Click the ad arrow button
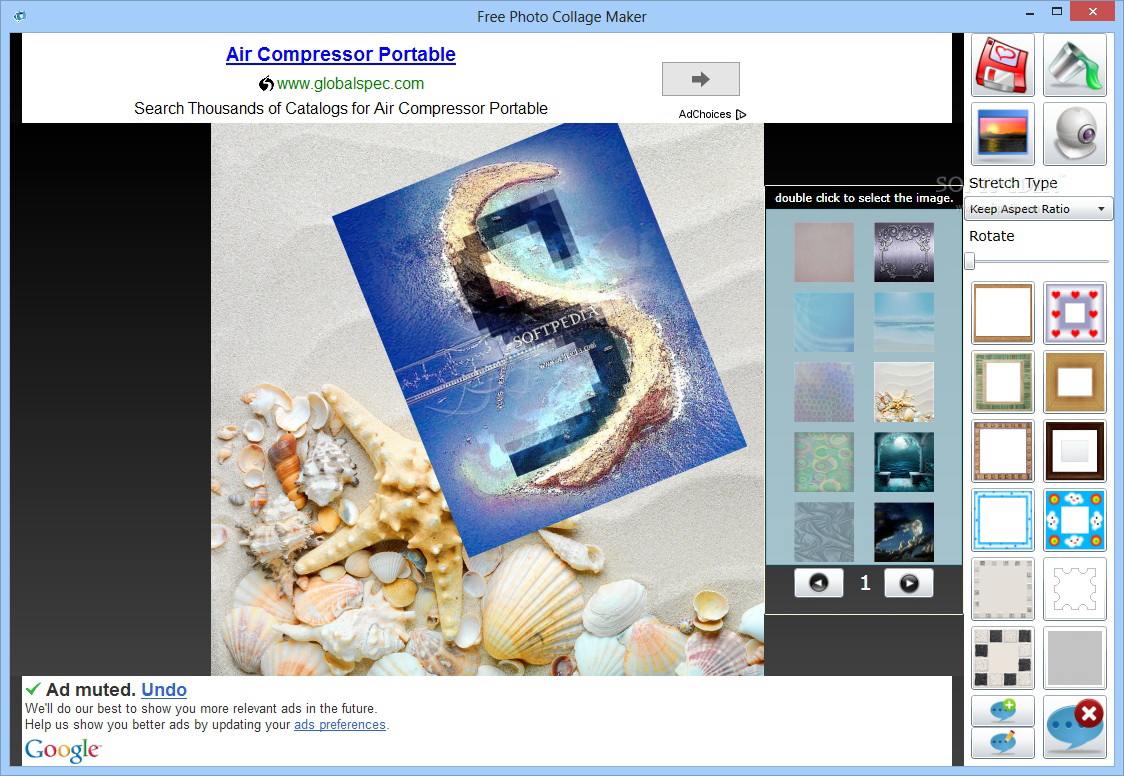Viewport: 1124px width, 776px height. 700,79
